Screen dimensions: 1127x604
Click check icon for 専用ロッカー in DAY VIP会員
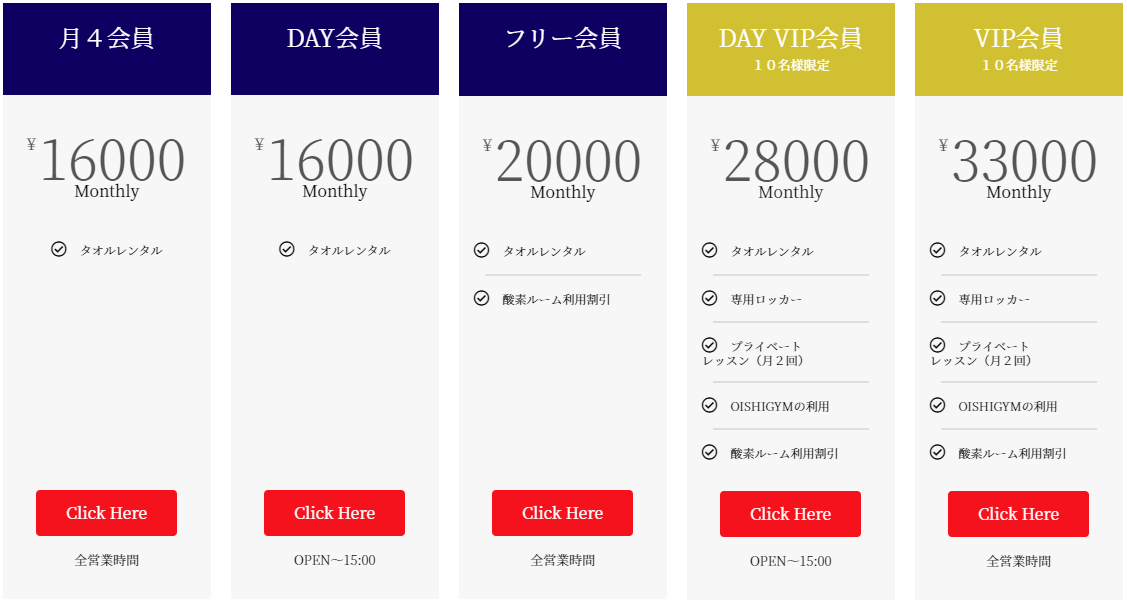[709, 298]
